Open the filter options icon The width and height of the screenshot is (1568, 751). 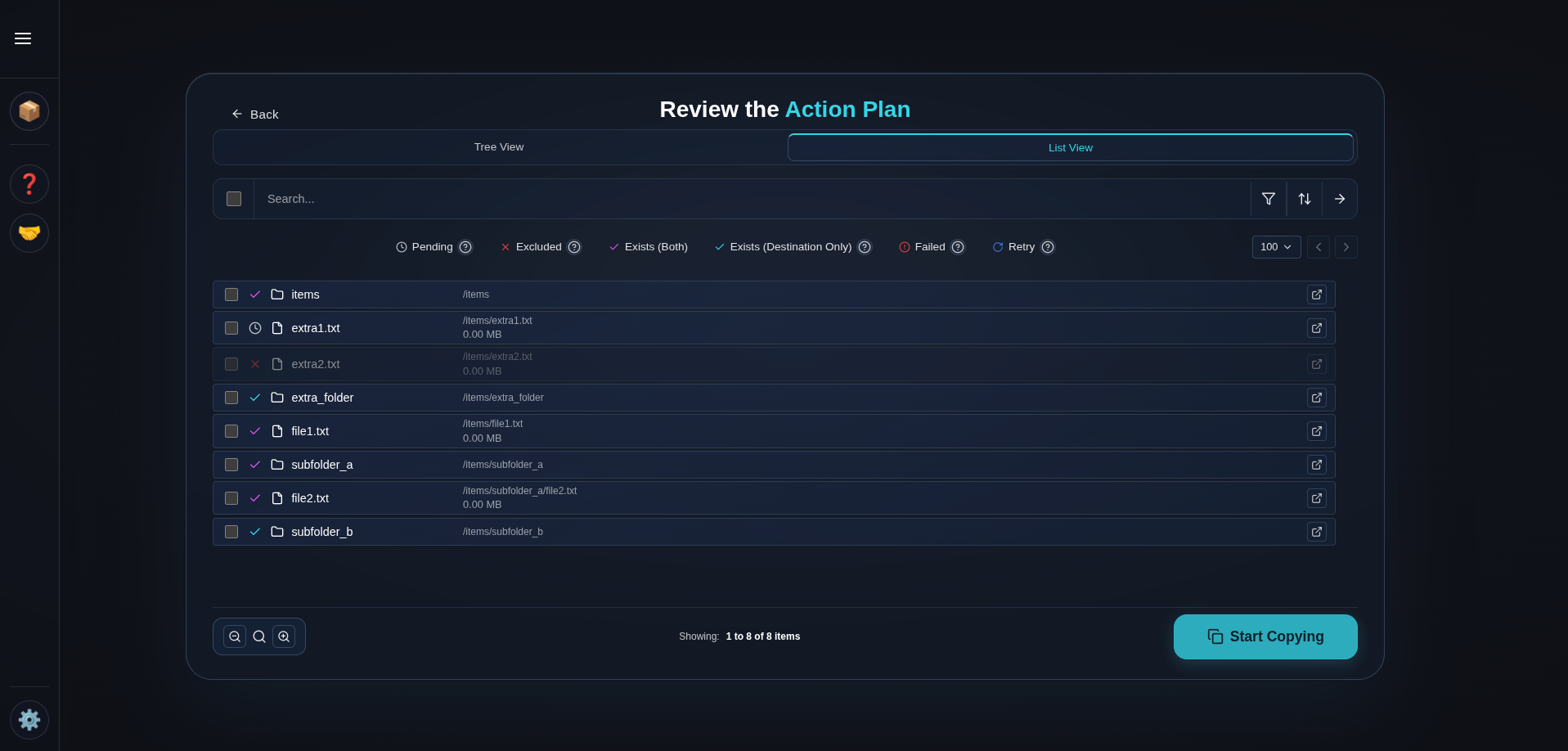(x=1269, y=199)
